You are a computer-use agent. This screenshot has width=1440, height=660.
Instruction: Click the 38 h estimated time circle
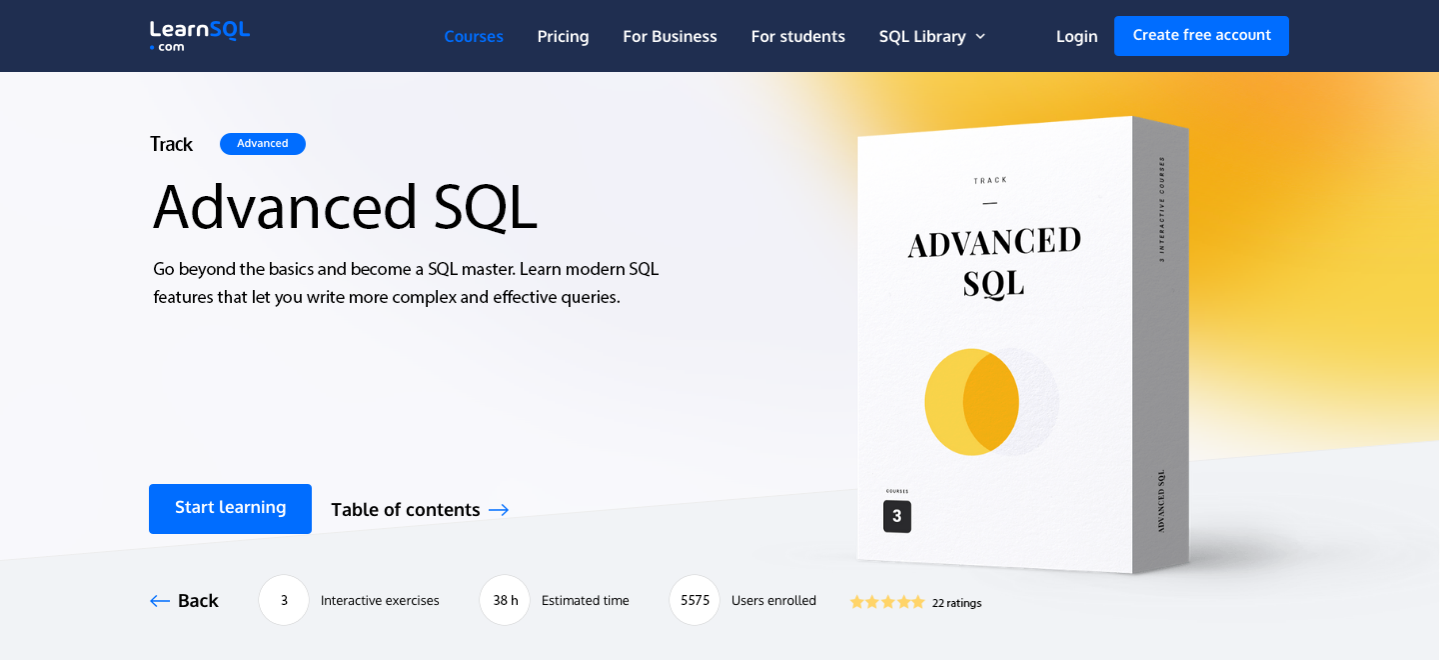(x=505, y=600)
